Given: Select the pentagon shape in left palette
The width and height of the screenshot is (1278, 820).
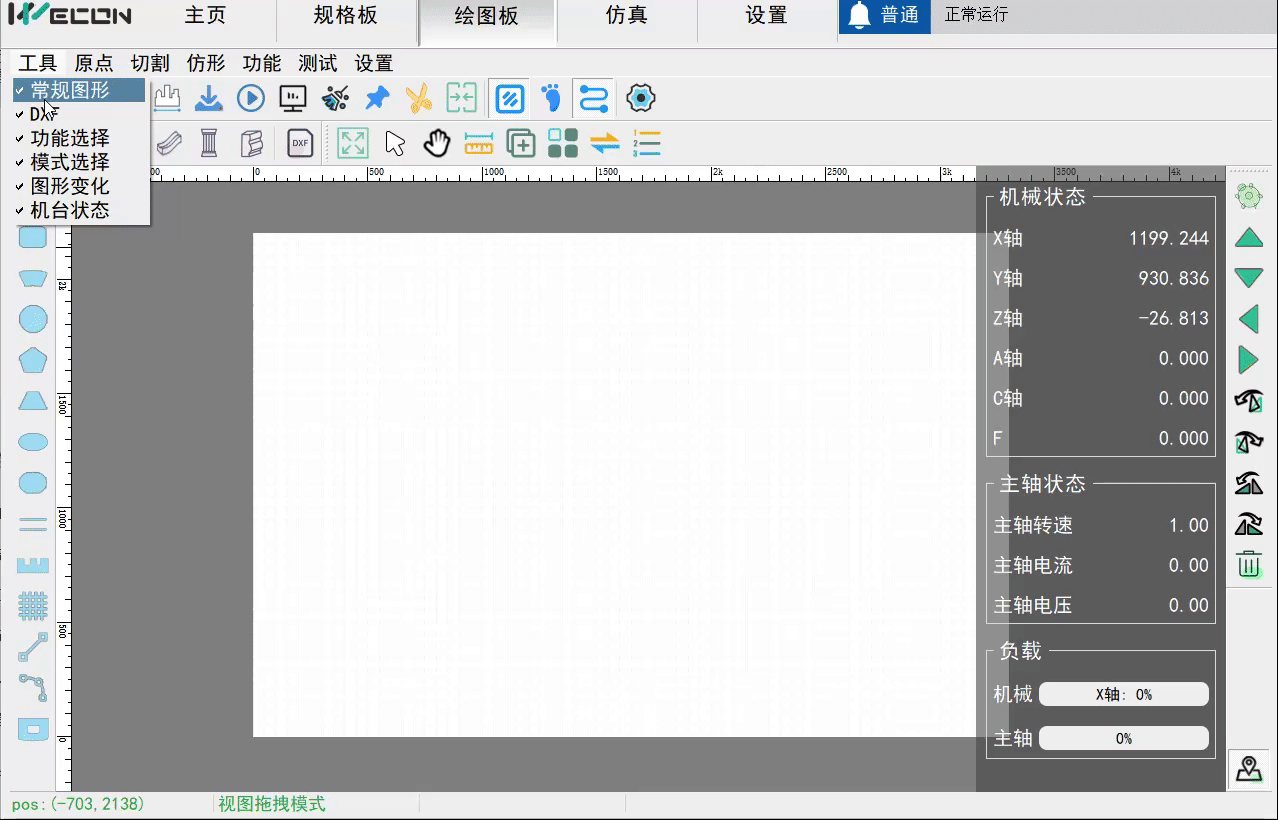Looking at the screenshot, I should [31, 359].
